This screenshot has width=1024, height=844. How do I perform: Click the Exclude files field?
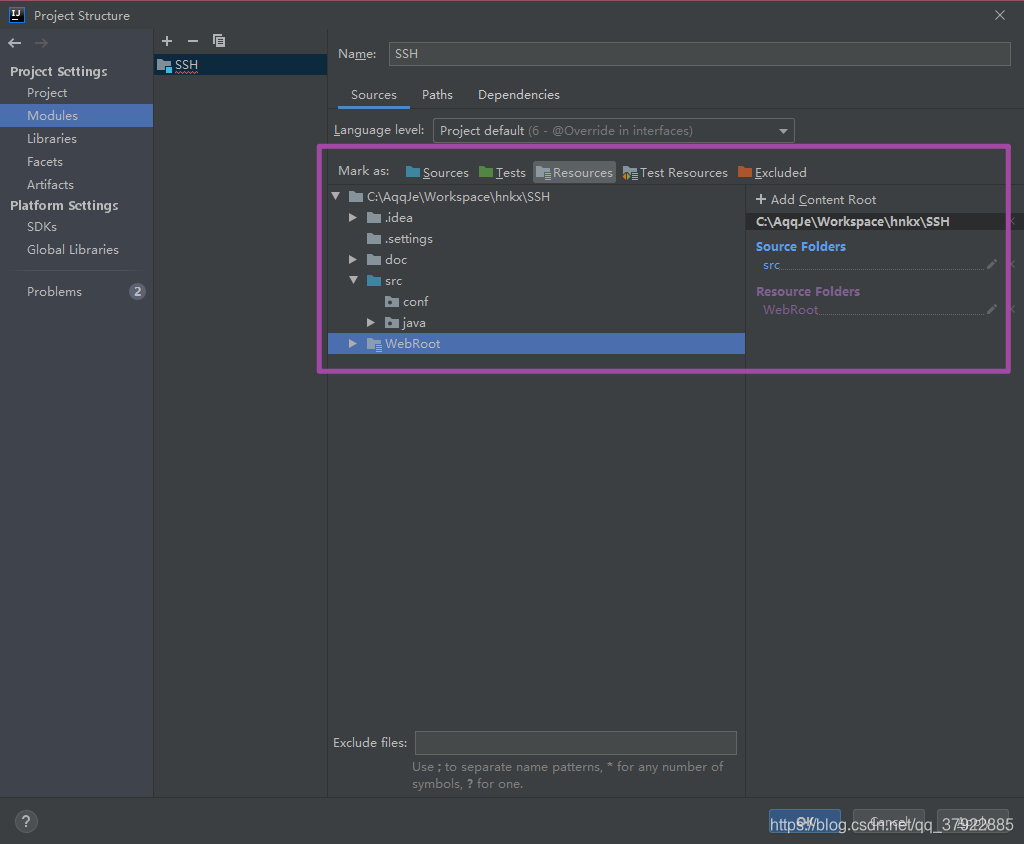(x=575, y=743)
